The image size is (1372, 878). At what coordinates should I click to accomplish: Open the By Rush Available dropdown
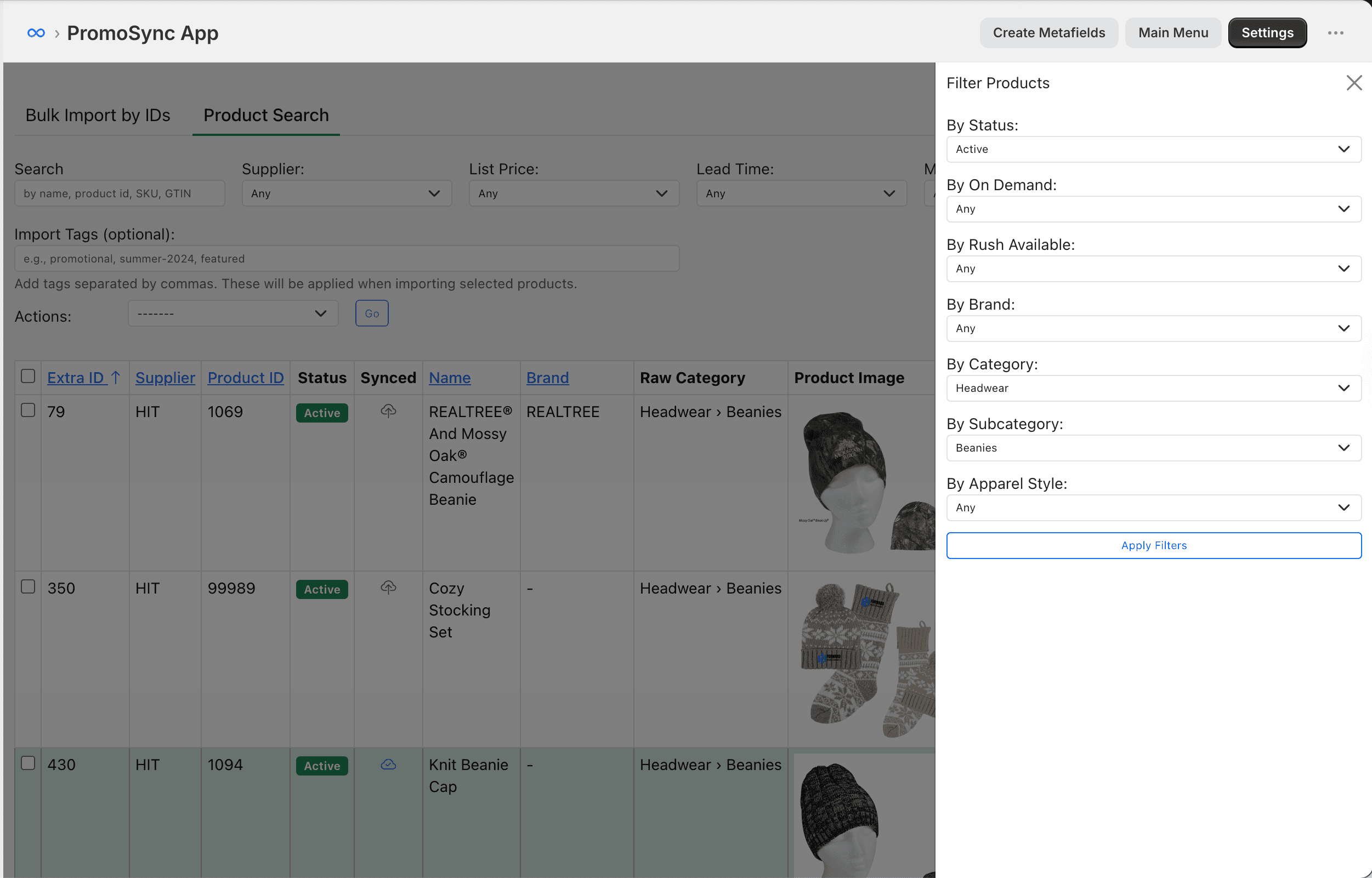[x=1154, y=269]
